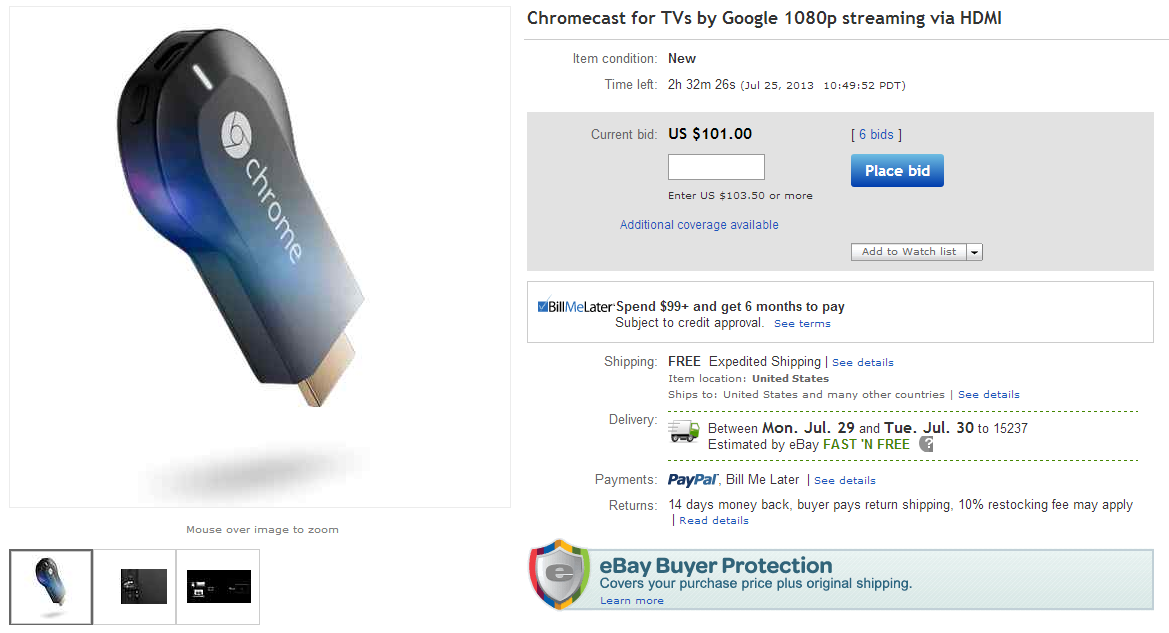The width and height of the screenshot is (1169, 633).
Task: Click the eBay Buyer Protection shield icon
Action: tap(559, 576)
